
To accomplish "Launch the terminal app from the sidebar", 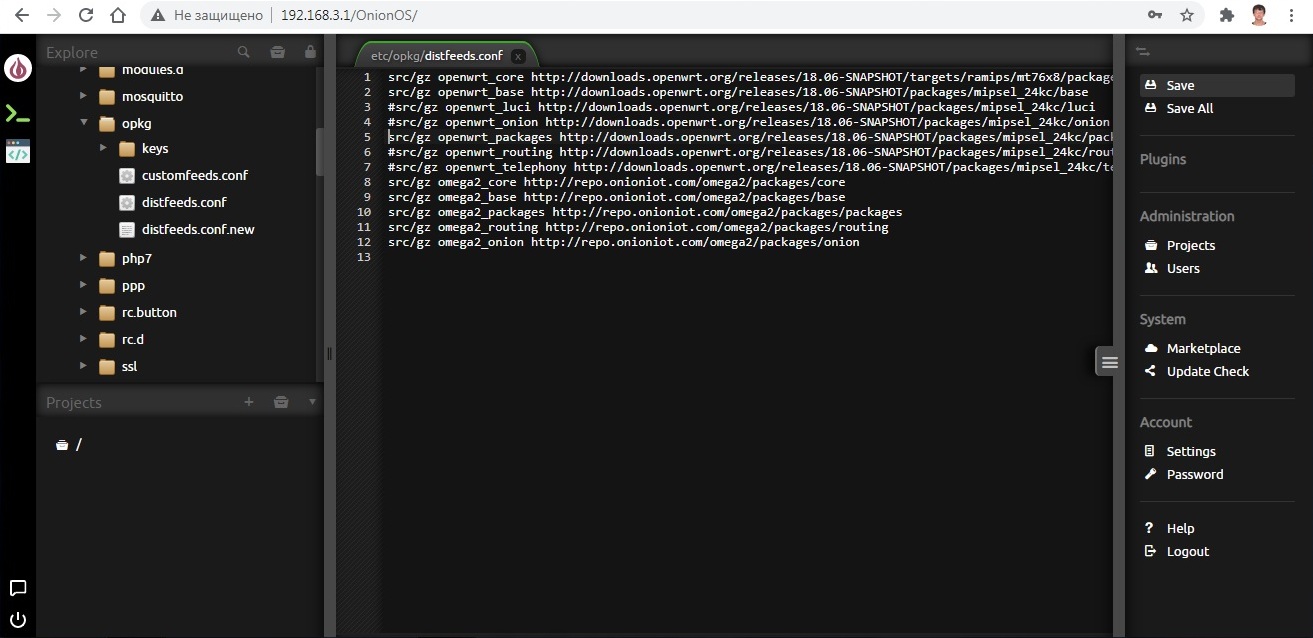I will (x=17, y=114).
